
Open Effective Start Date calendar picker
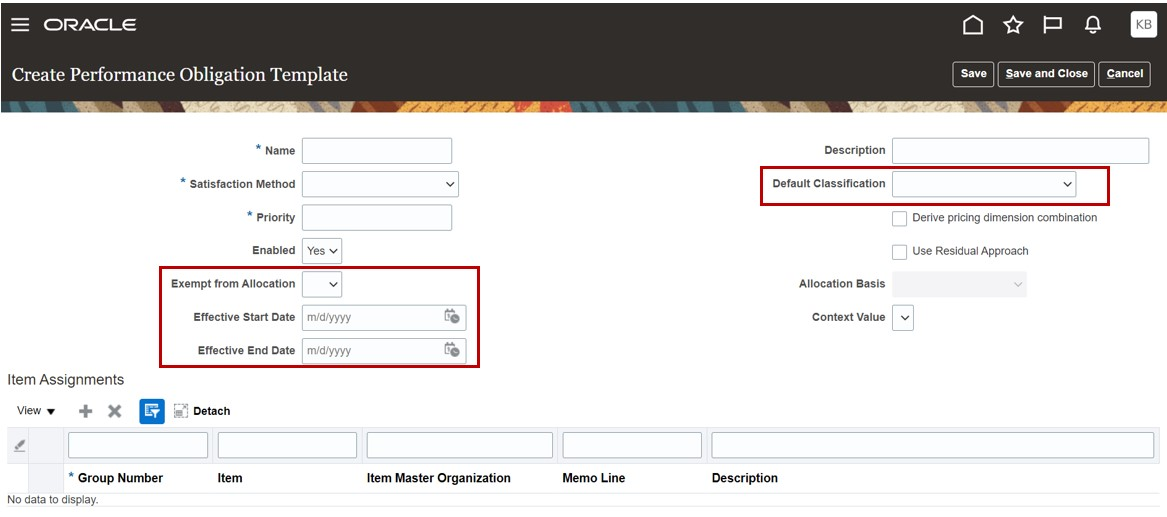click(452, 316)
